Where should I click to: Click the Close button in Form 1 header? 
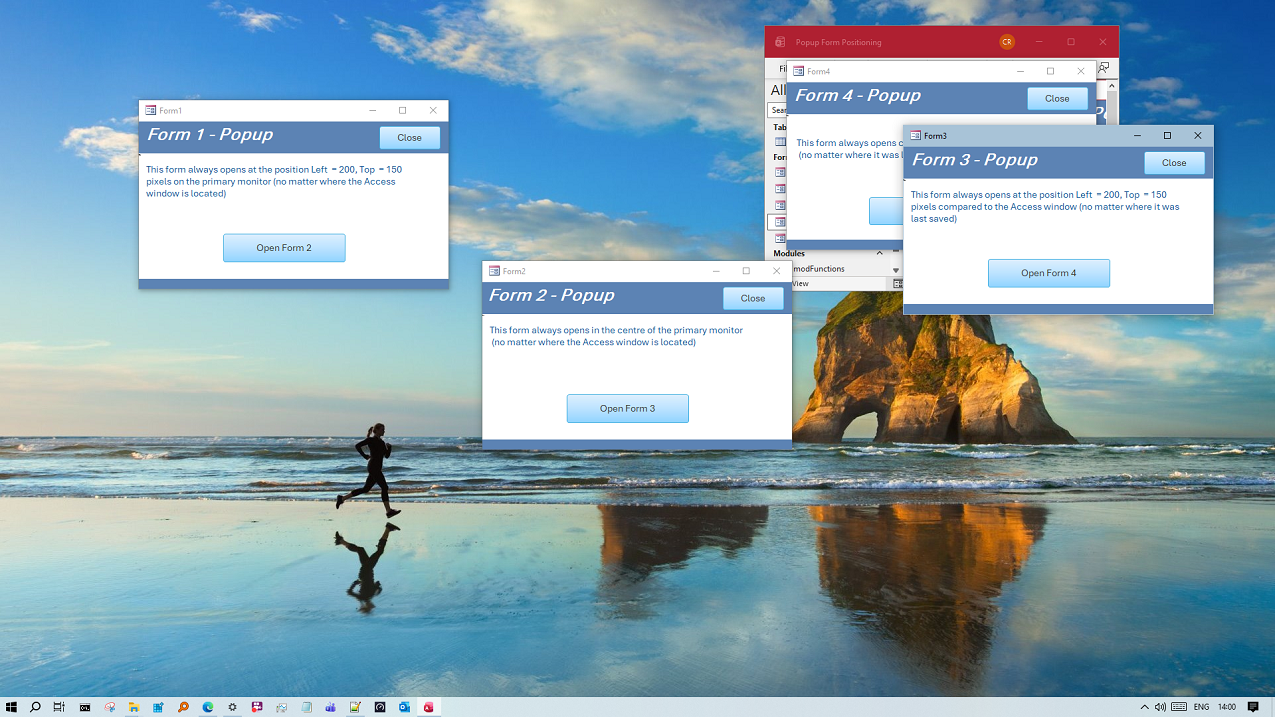(x=409, y=138)
